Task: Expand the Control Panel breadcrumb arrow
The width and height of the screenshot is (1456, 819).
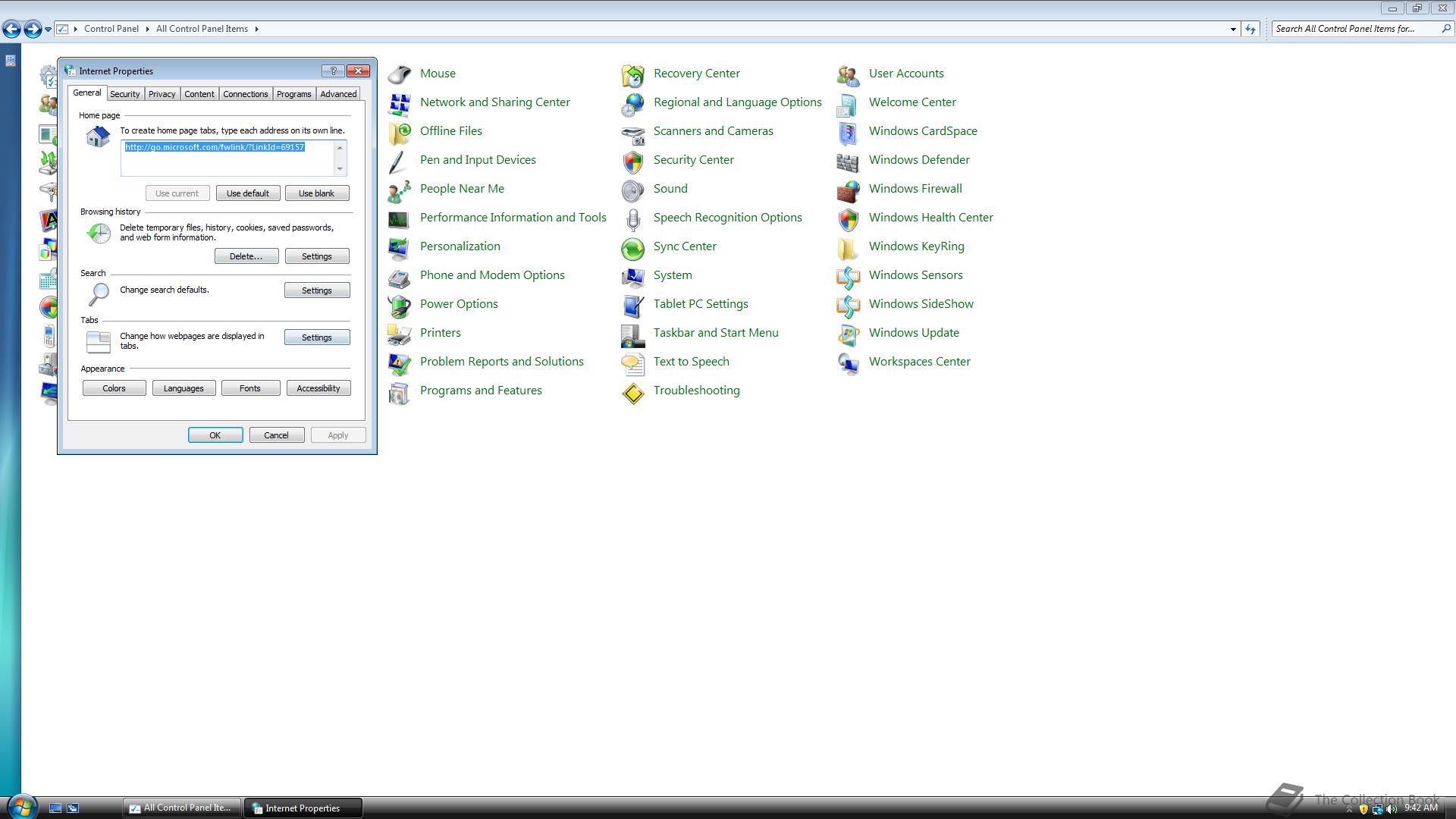Action: (x=147, y=29)
